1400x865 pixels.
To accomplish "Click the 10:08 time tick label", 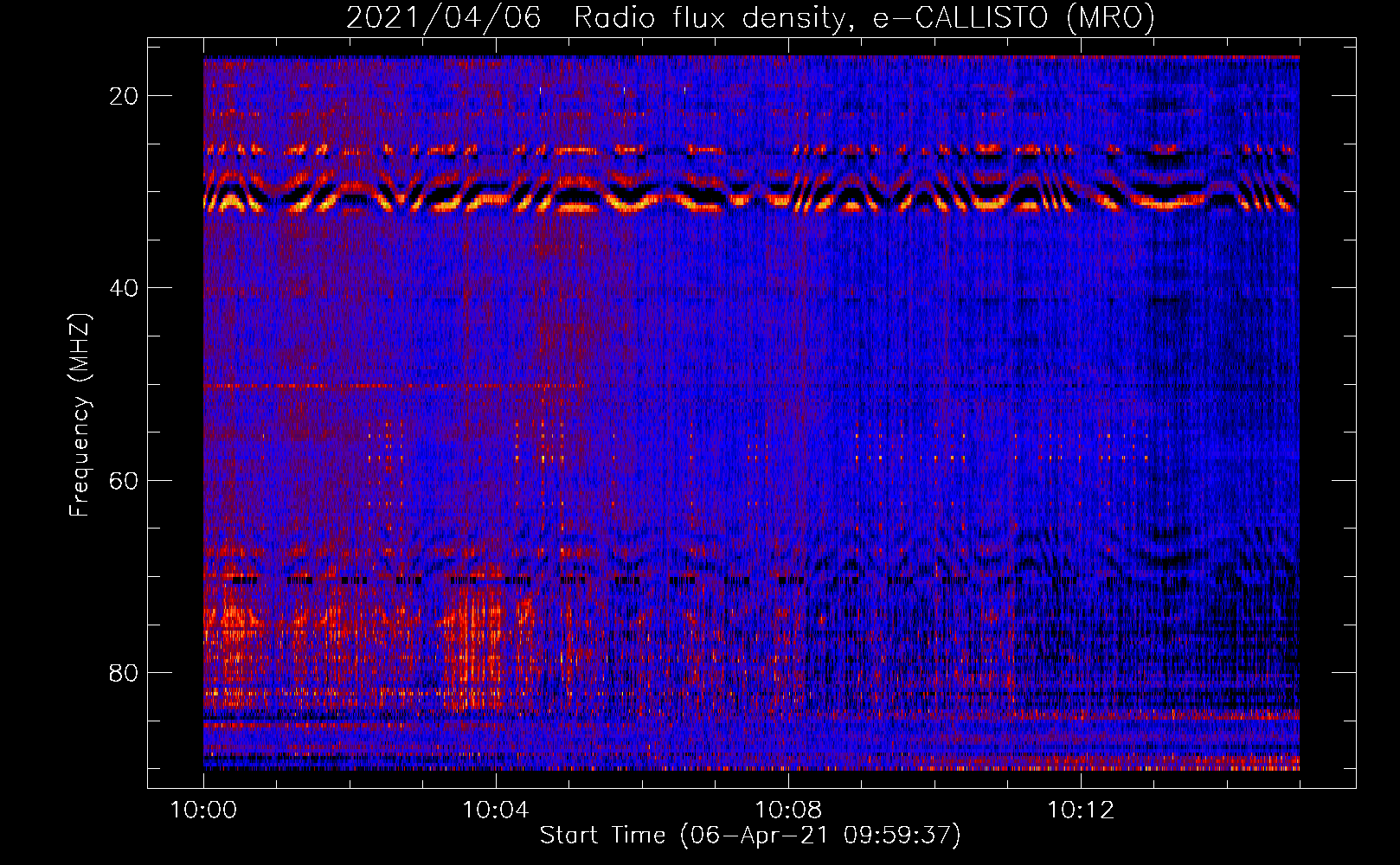I will coord(787,811).
